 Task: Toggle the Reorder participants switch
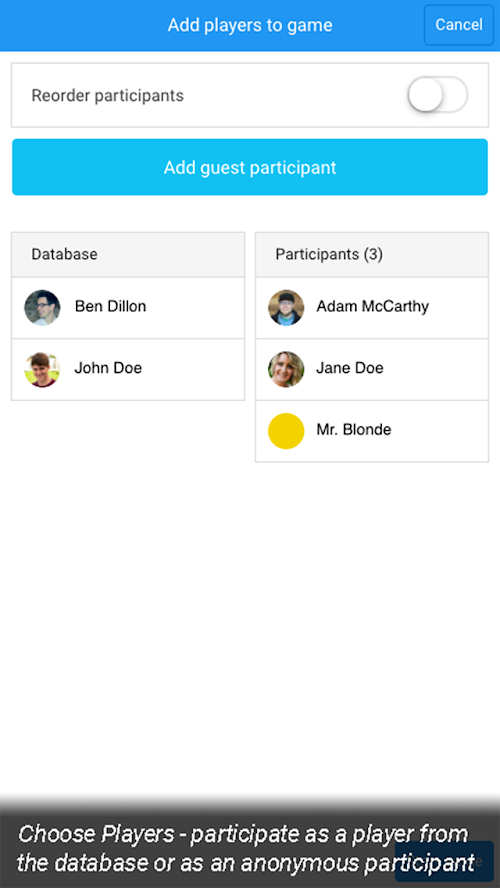tap(438, 95)
